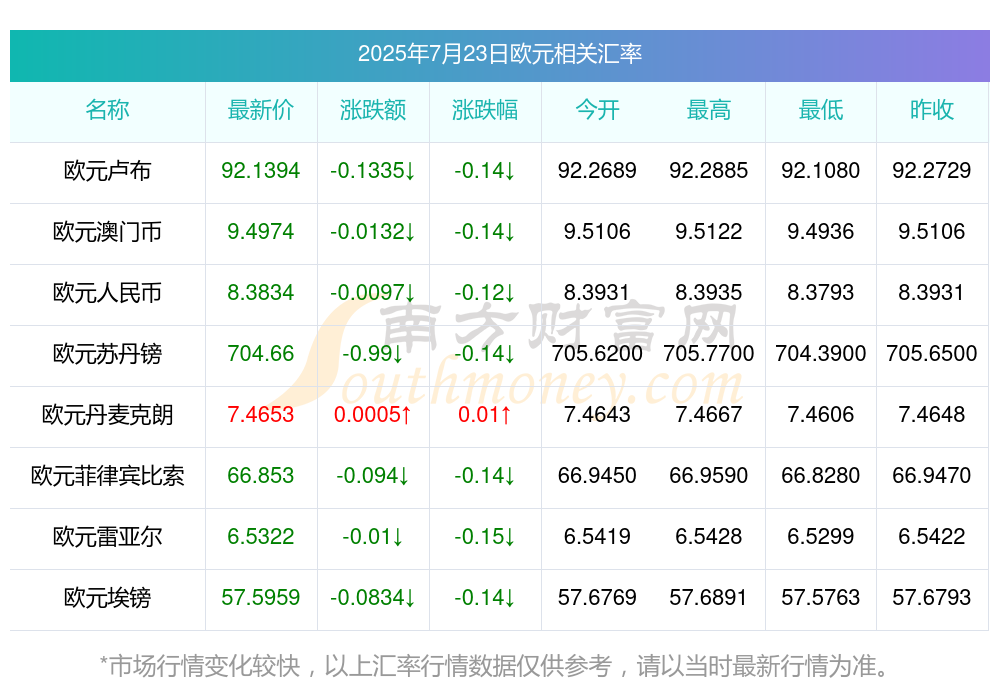Select the 欧元雷亚尔 row name
The height and width of the screenshot is (698, 1000).
(107, 537)
